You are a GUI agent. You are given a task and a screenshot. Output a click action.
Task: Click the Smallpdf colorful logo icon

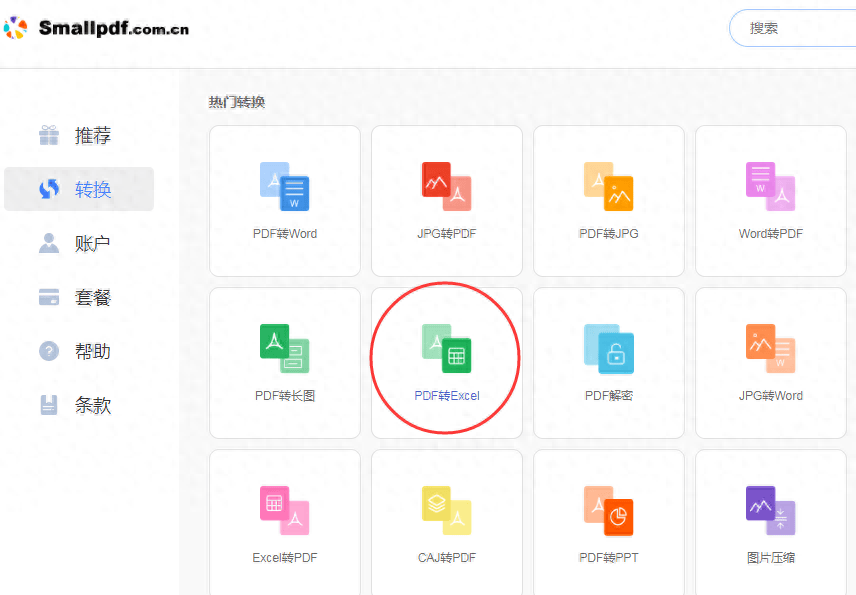point(15,28)
